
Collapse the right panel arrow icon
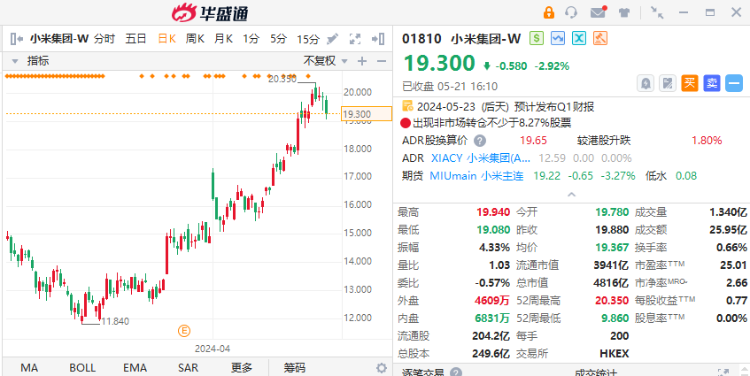(378, 39)
